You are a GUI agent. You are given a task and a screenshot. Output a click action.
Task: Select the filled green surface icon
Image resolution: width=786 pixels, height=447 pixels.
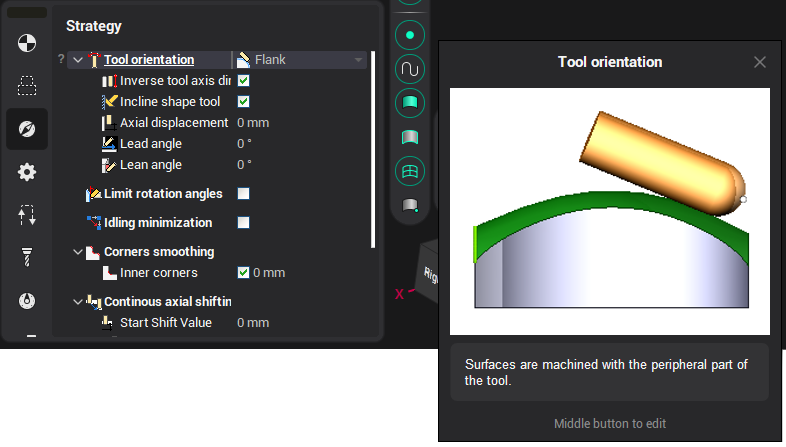(x=411, y=102)
